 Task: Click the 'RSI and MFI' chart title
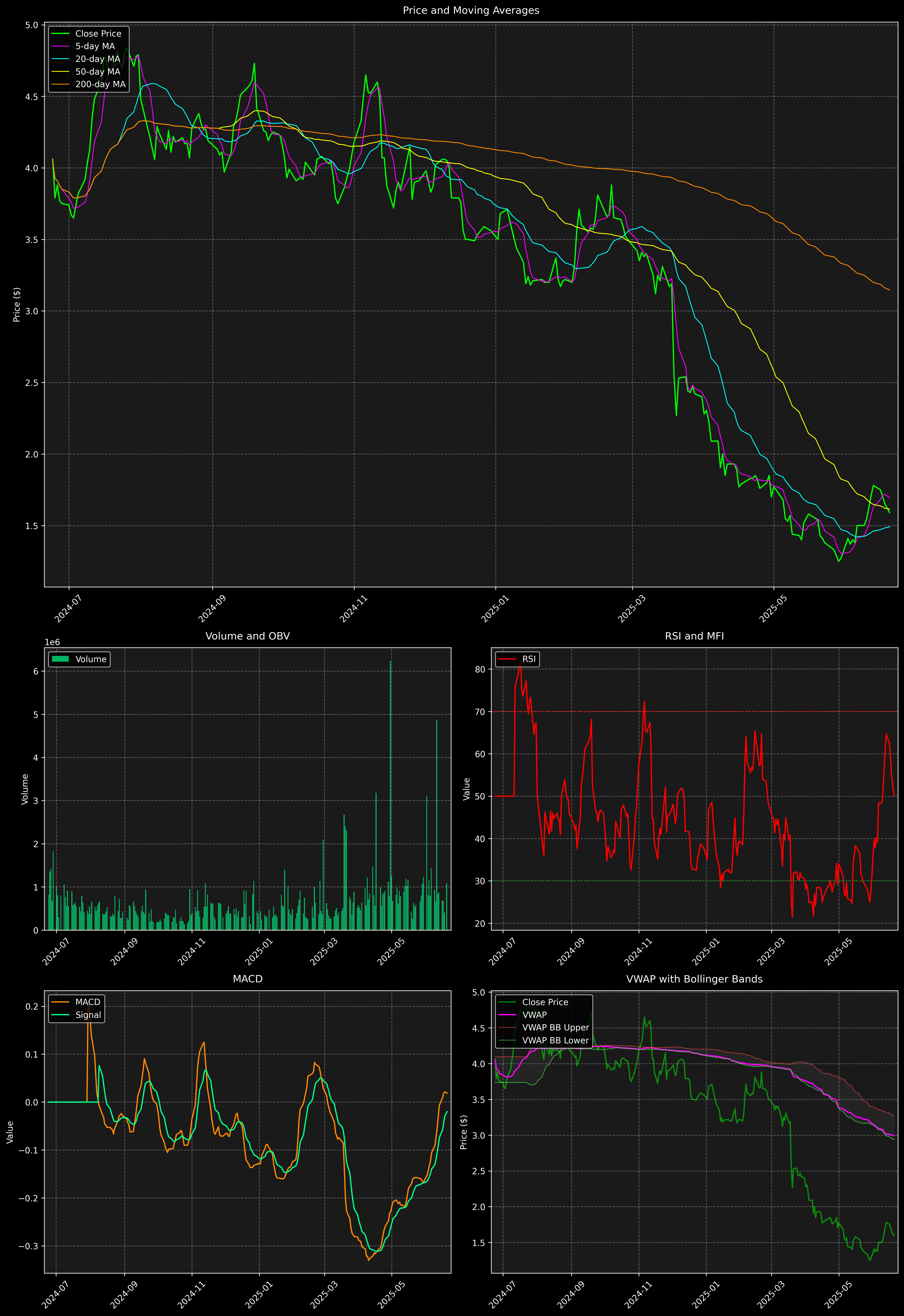(694, 636)
